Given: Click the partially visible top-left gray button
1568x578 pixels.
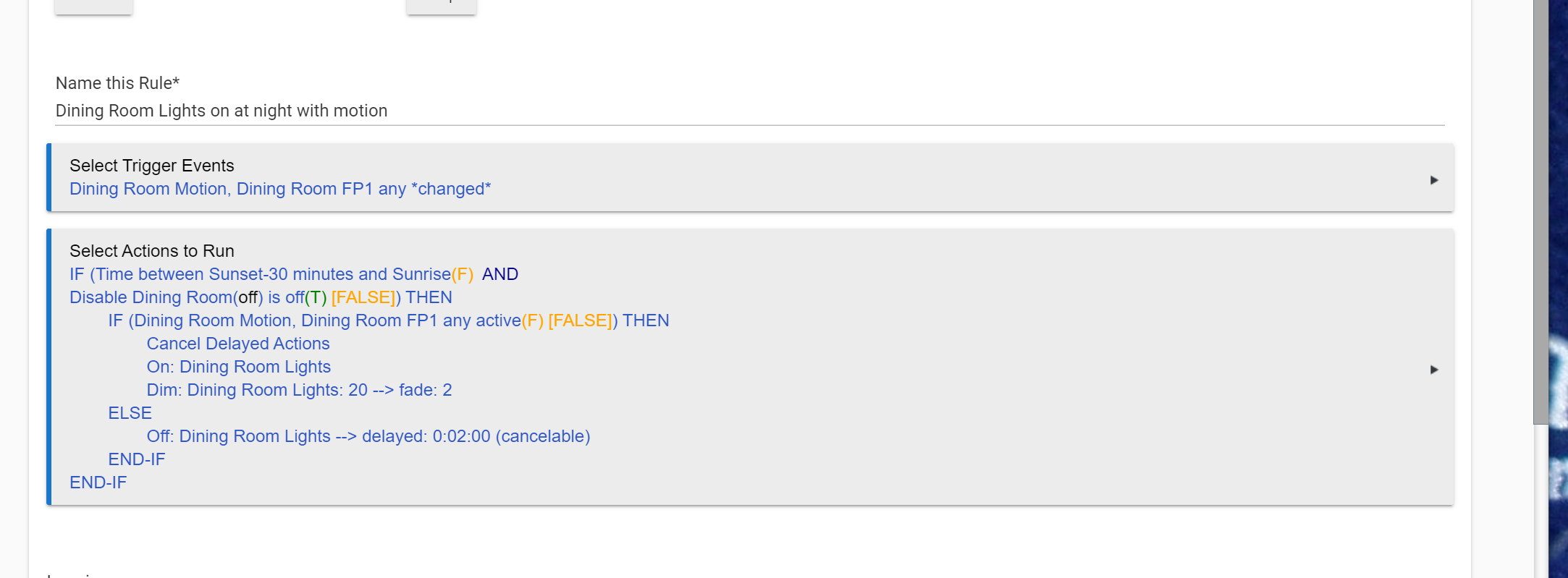Looking at the screenshot, I should pyautogui.click(x=93, y=7).
